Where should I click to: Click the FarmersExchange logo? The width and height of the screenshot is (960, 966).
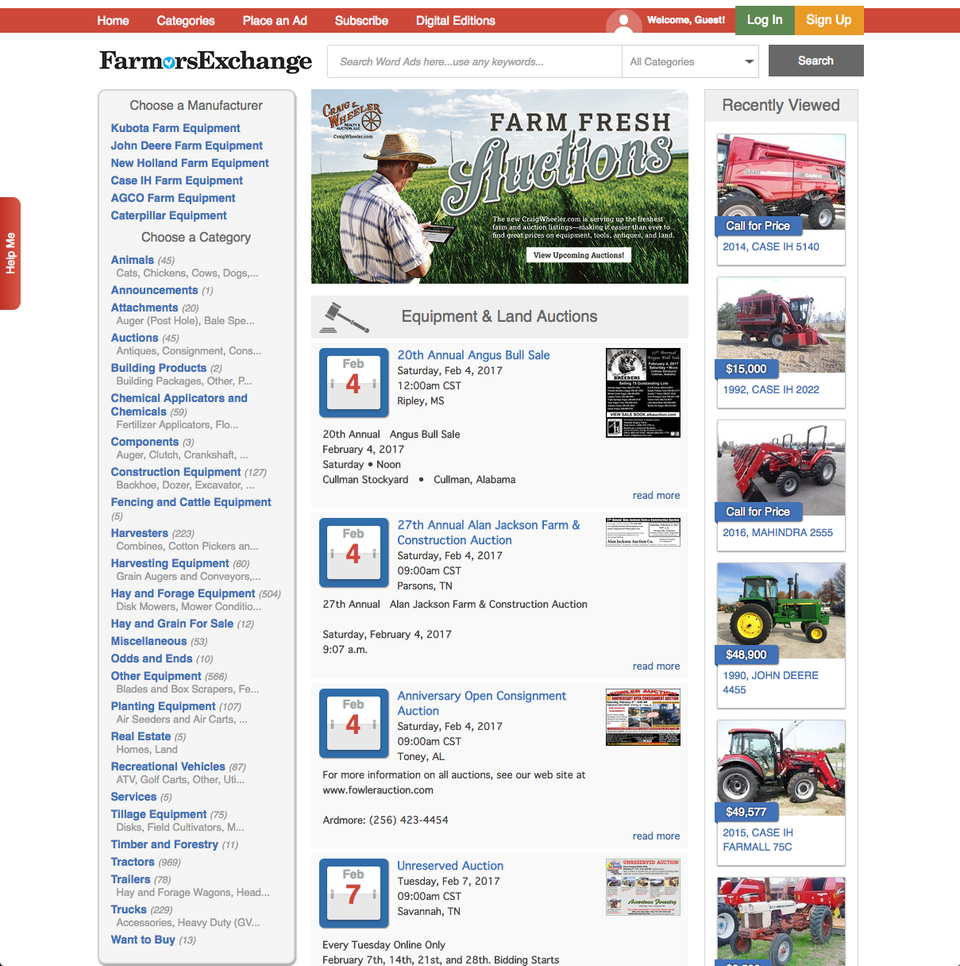[x=206, y=60]
